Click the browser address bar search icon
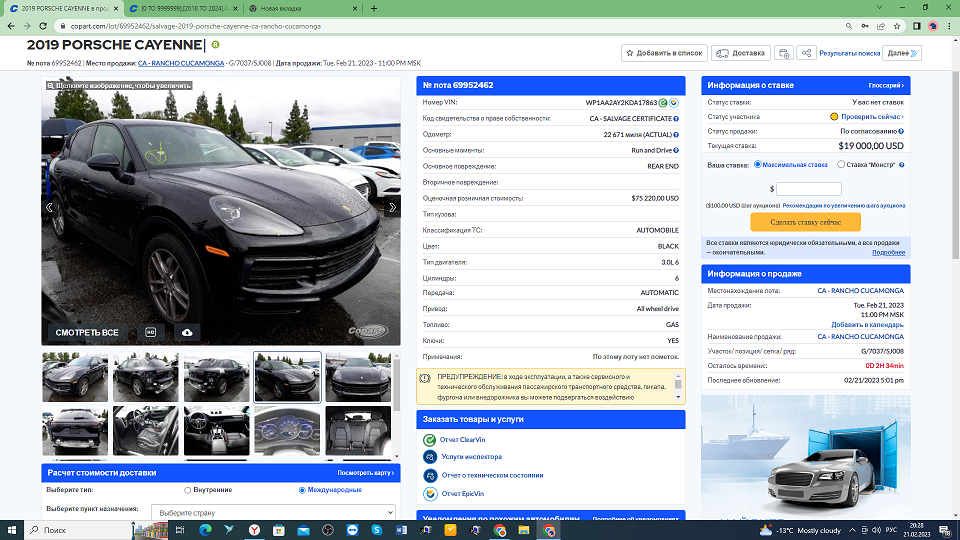This screenshot has height=540, width=960. (x=849, y=26)
